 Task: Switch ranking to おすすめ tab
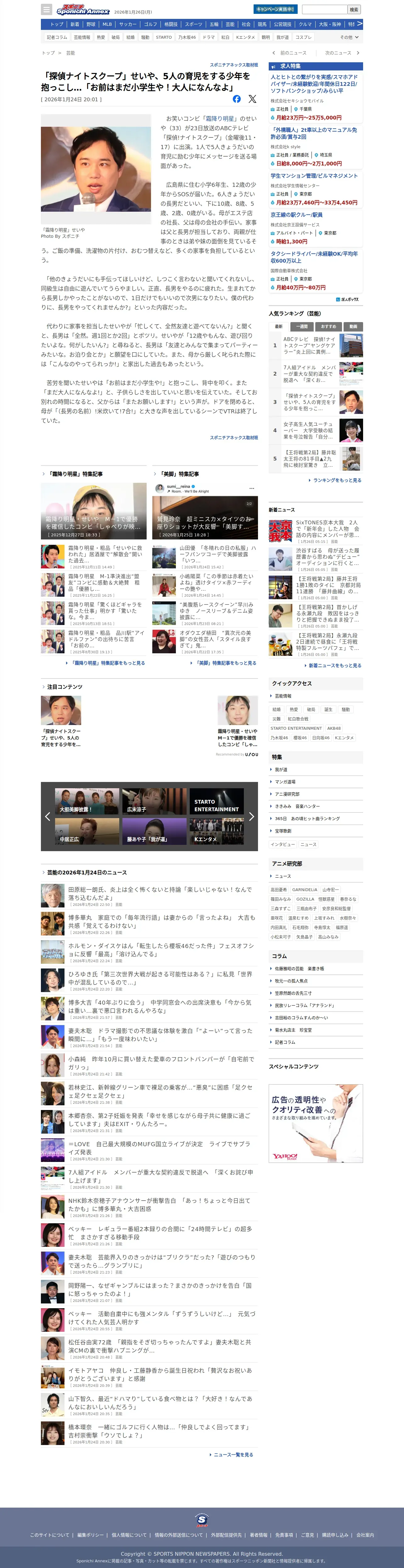(x=328, y=326)
